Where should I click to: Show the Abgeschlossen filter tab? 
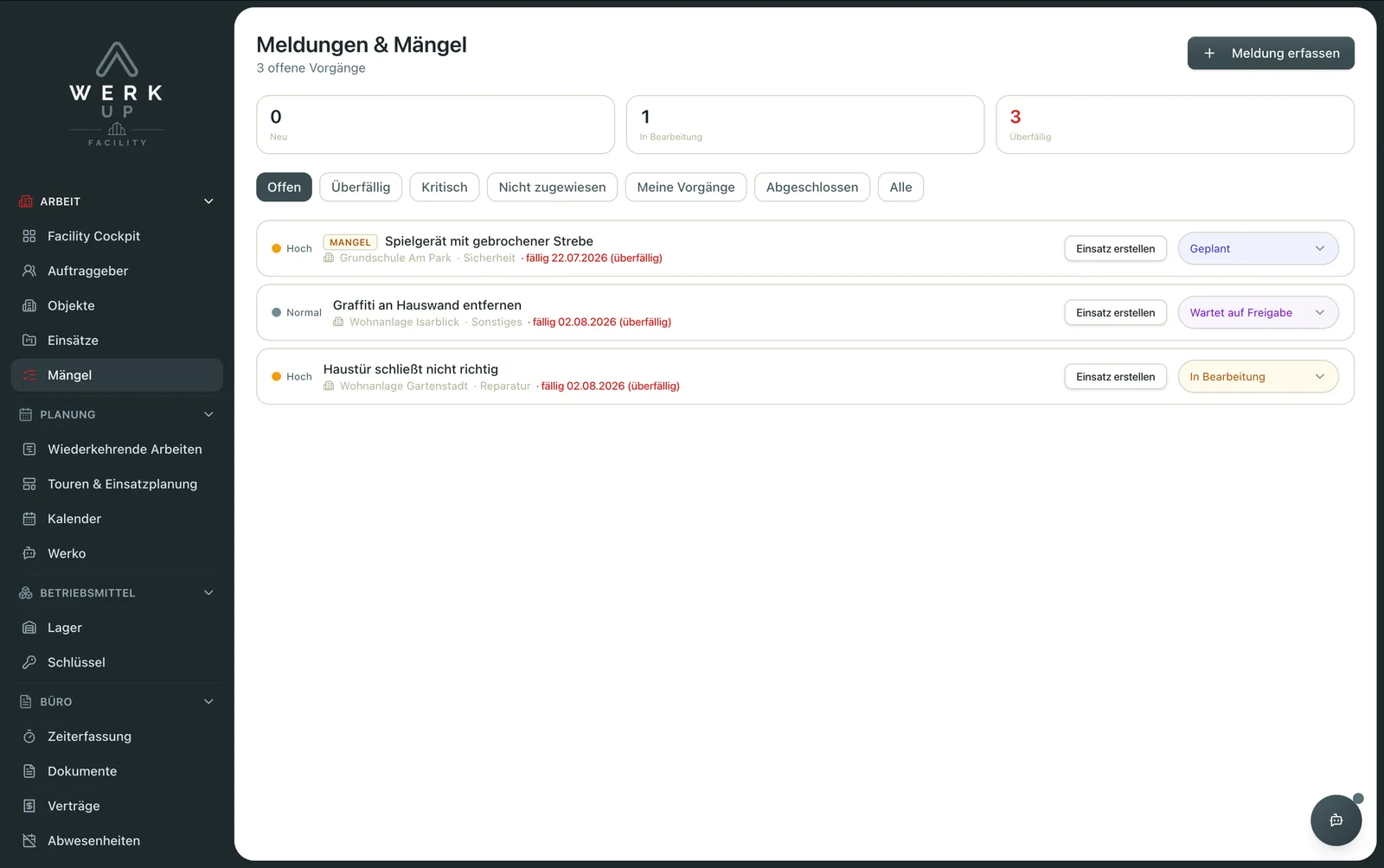812,188
